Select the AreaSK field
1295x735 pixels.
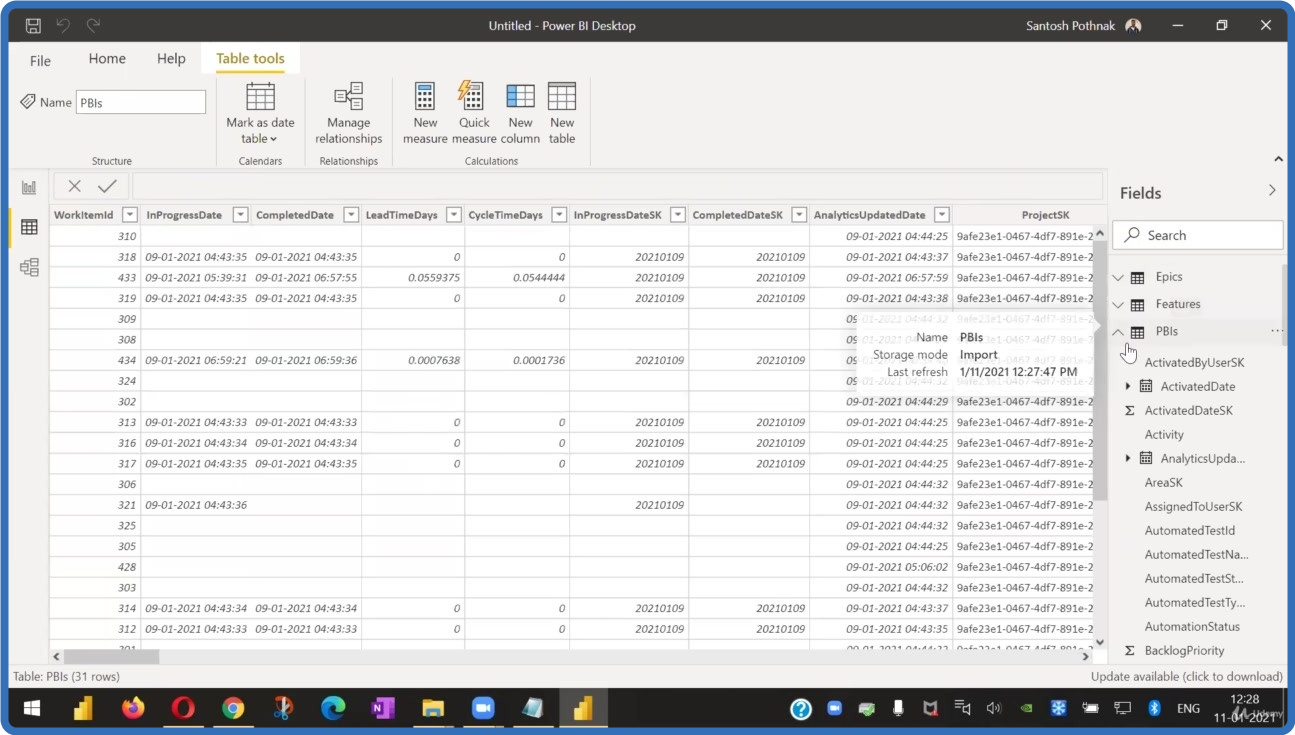coord(1163,483)
